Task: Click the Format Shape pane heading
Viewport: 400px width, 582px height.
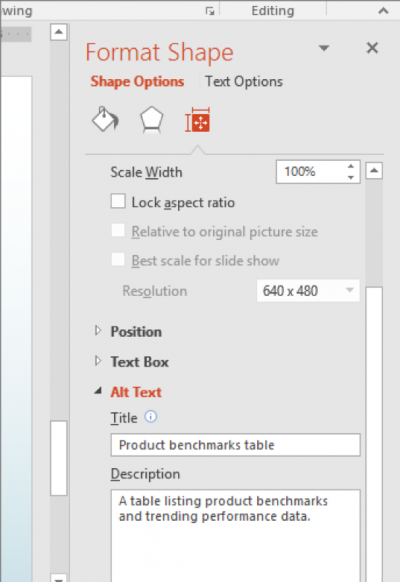Action: click(160, 52)
